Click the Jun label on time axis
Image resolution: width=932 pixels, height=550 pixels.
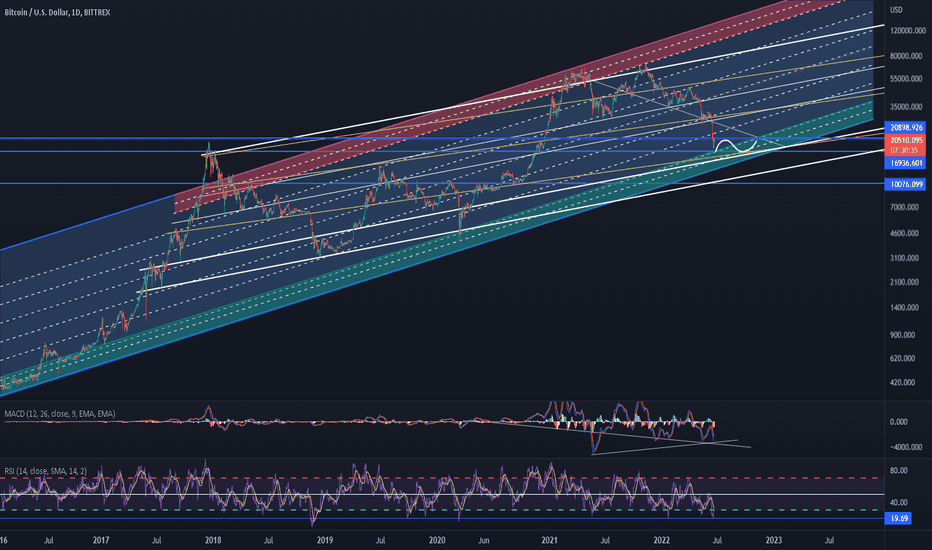coord(484,540)
